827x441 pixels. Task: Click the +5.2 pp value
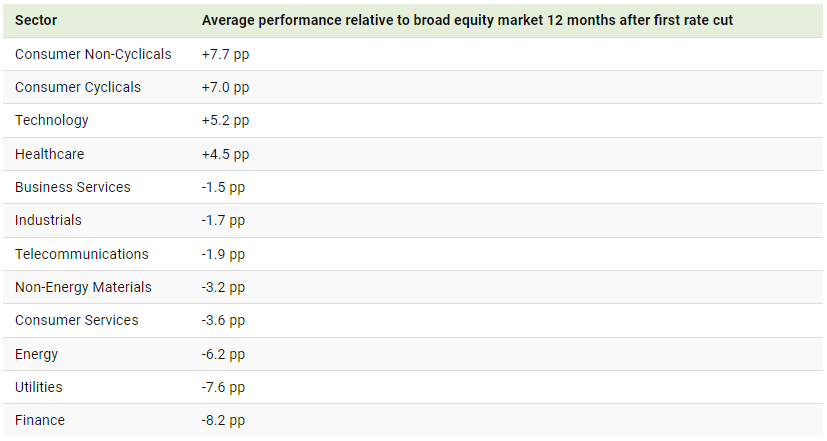pos(225,121)
